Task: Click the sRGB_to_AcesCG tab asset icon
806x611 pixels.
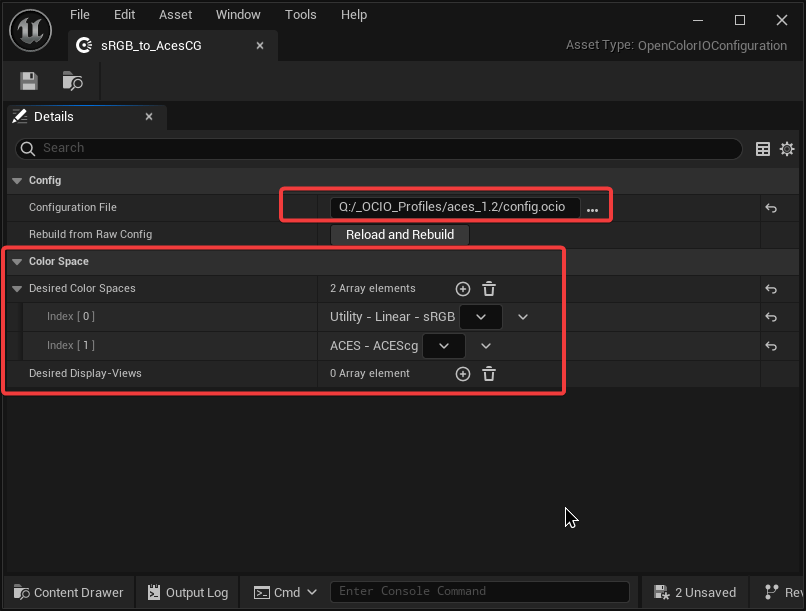Action: 84,46
